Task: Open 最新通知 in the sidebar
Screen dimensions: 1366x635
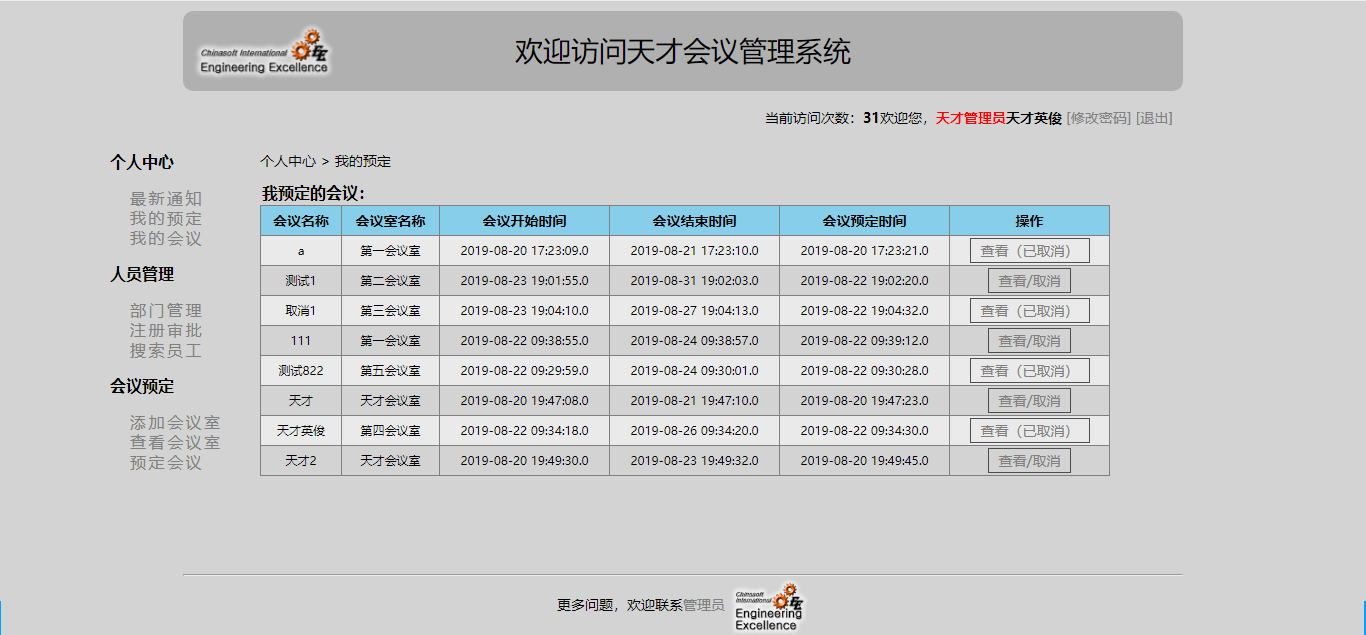Action: (164, 199)
